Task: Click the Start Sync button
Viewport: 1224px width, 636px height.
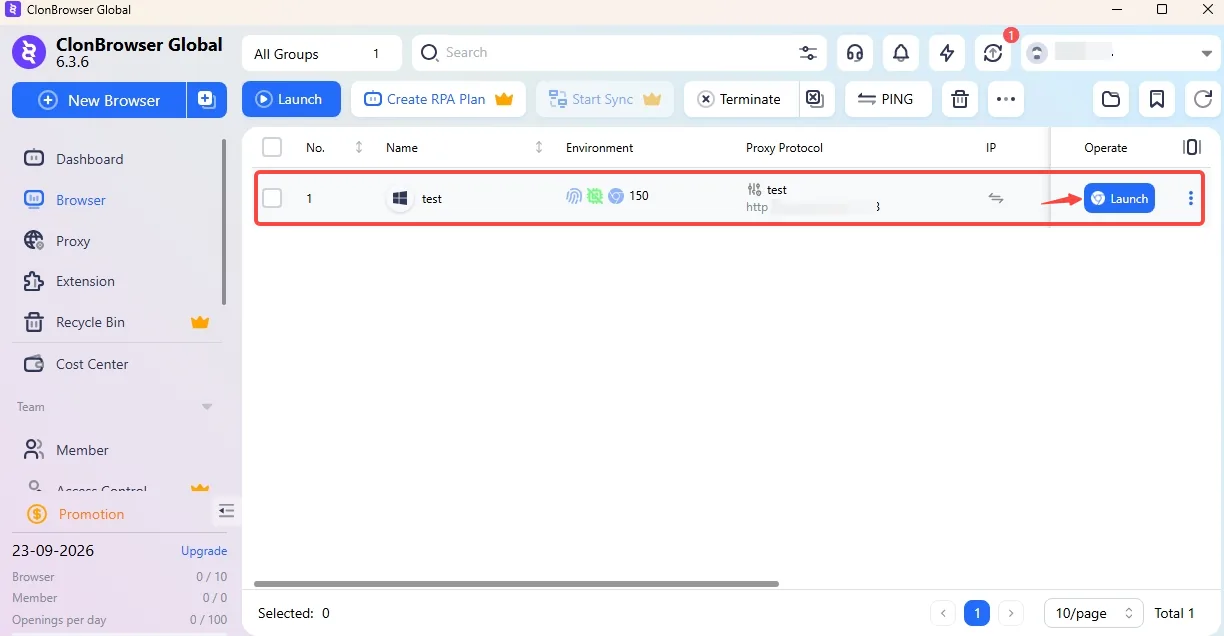Action: [605, 99]
